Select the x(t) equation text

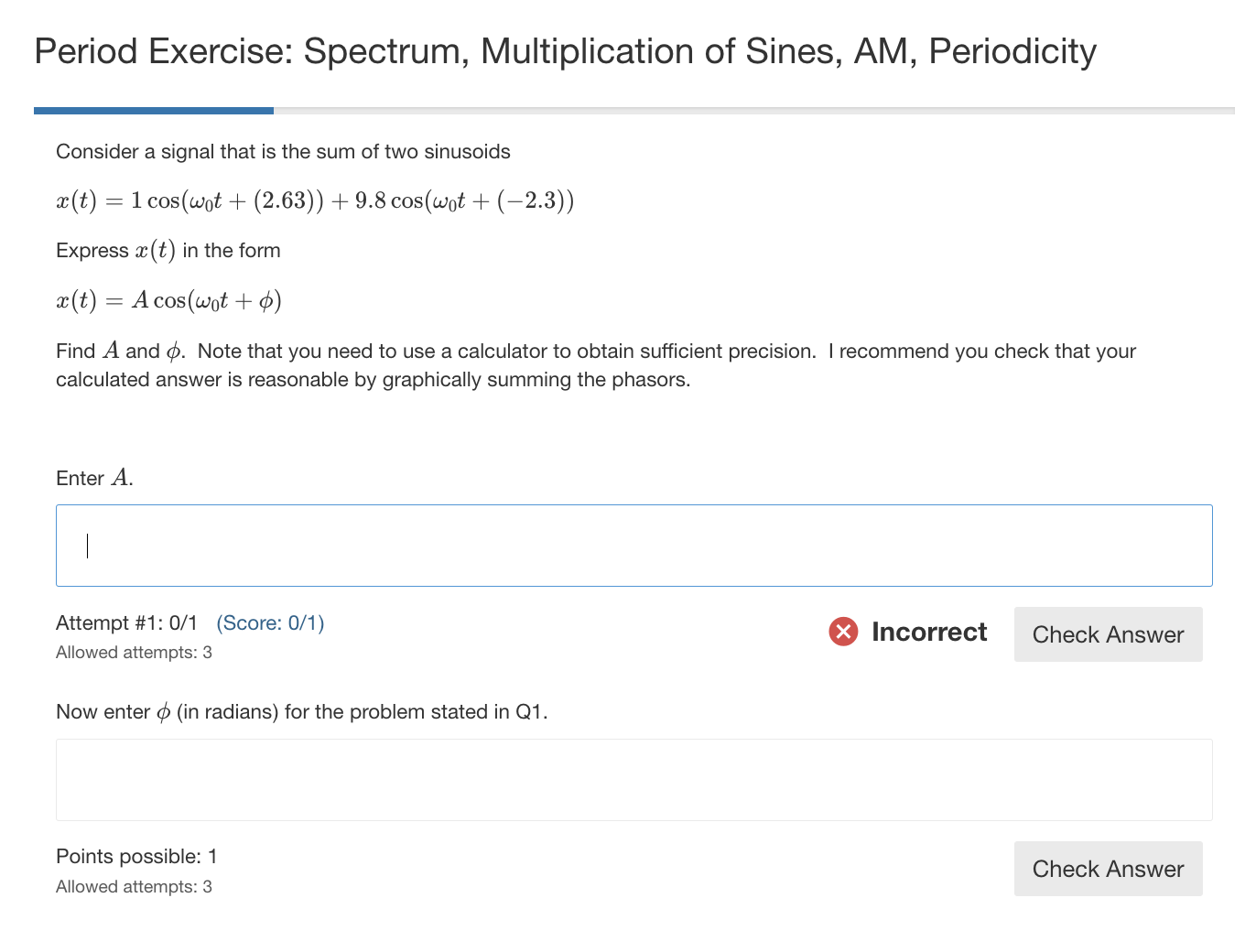315,200
